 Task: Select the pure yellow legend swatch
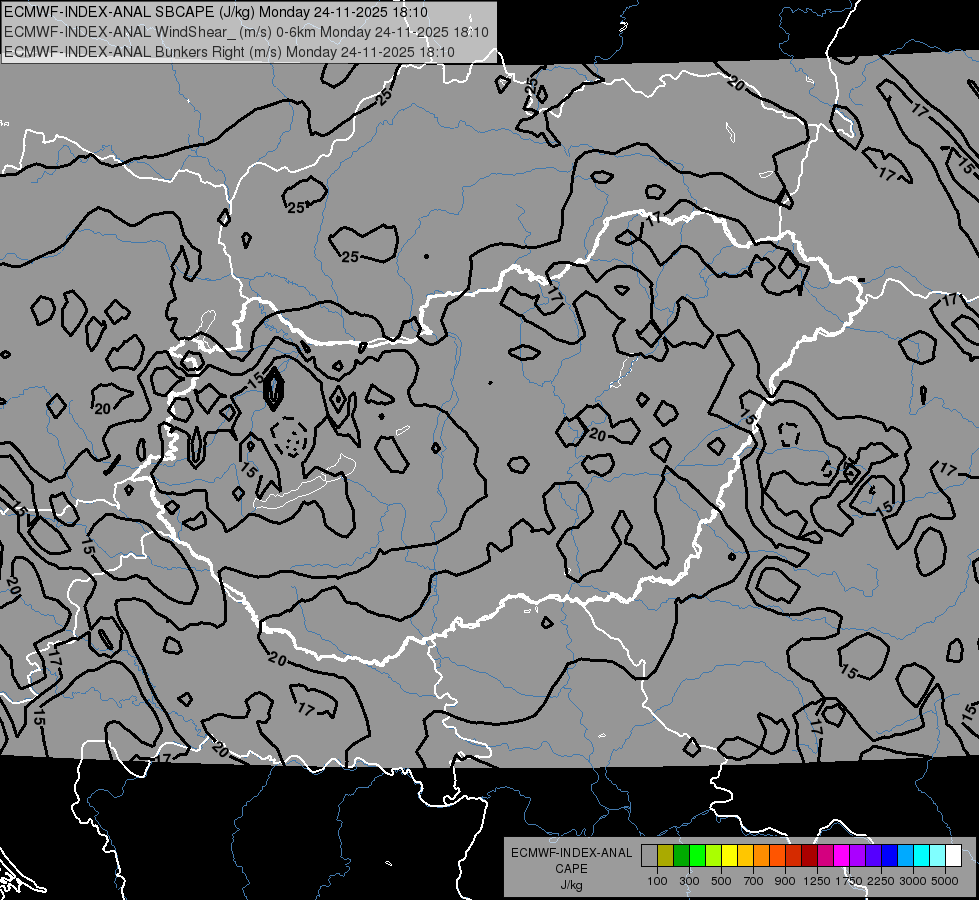729,856
